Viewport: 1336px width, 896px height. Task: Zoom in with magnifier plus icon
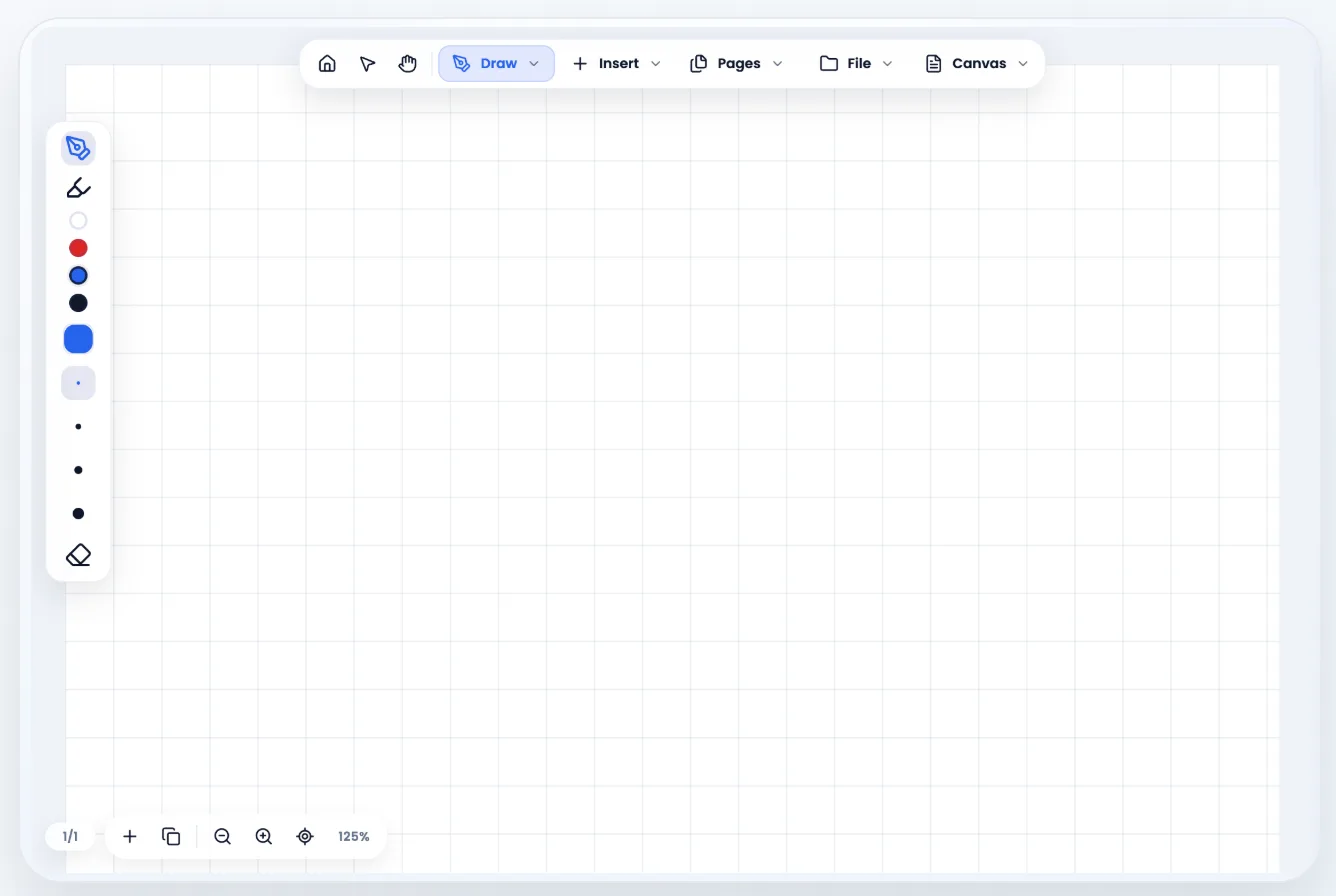click(264, 836)
